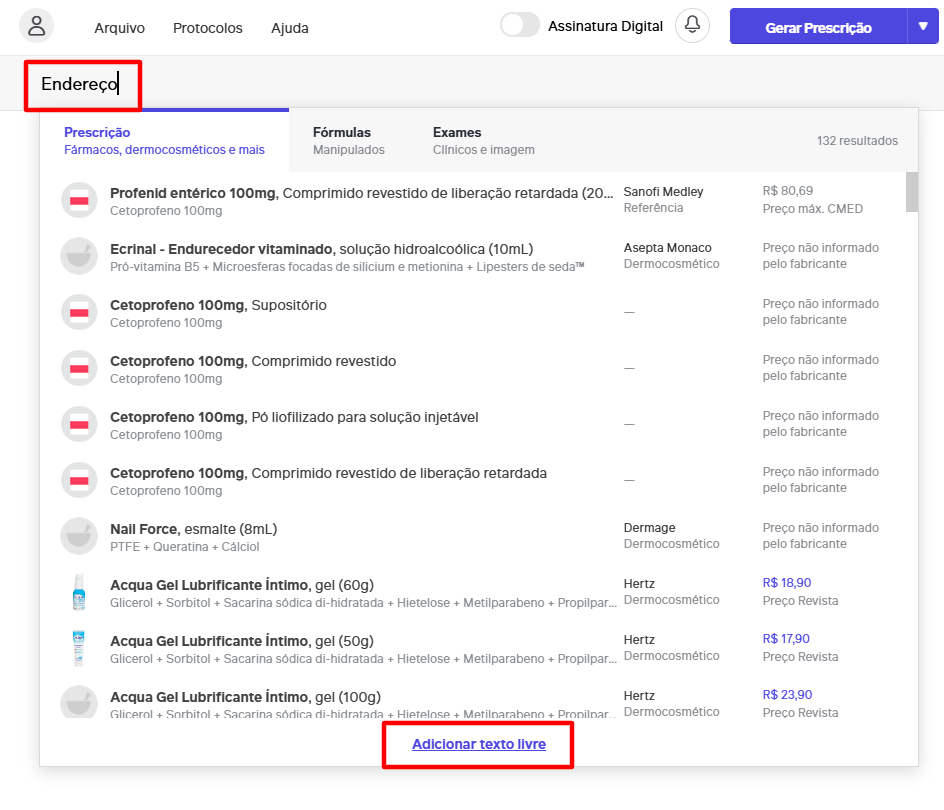Open the Protocolos menu

[208, 28]
